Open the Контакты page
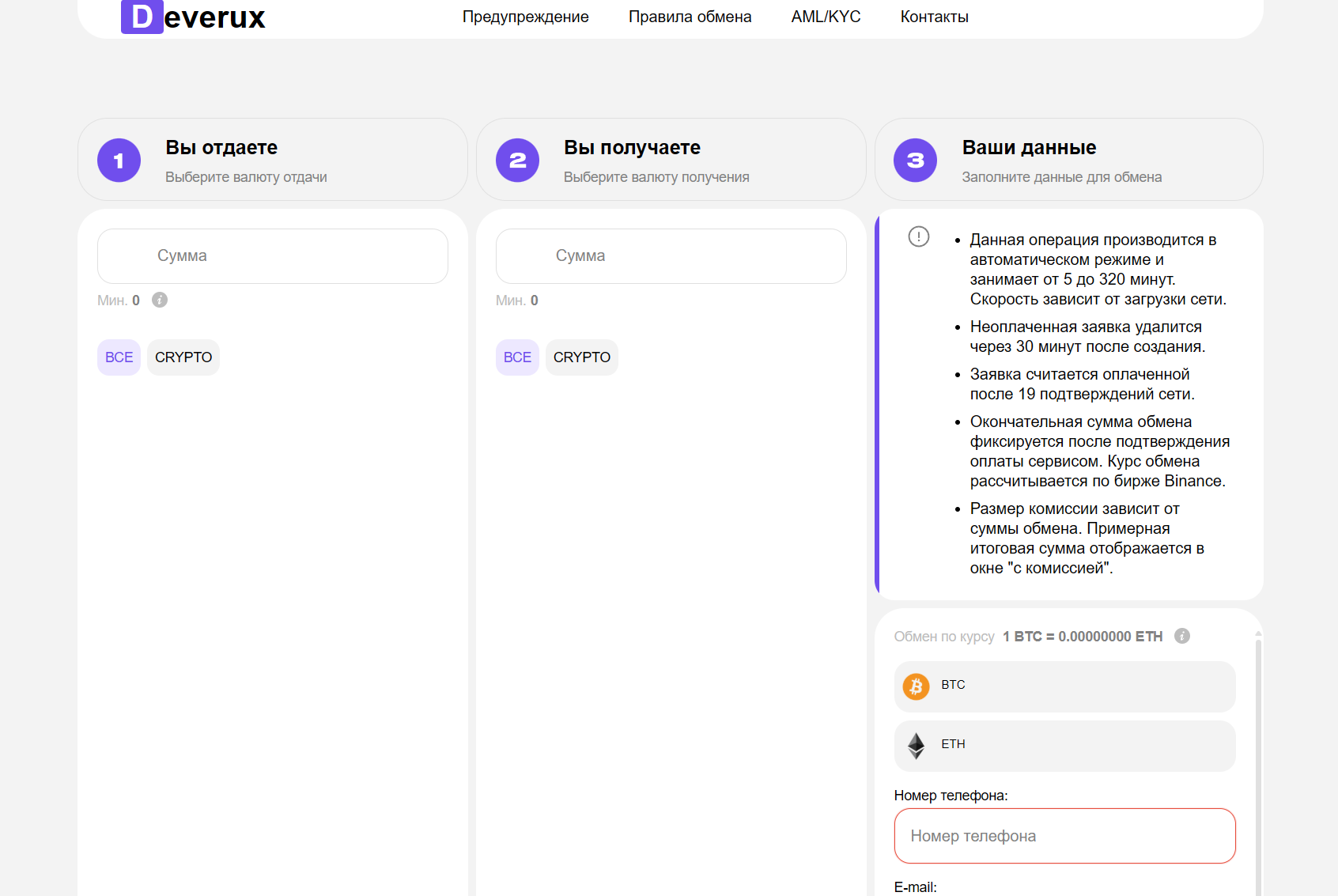Image resolution: width=1338 pixels, height=896 pixels. pyautogui.click(x=934, y=16)
